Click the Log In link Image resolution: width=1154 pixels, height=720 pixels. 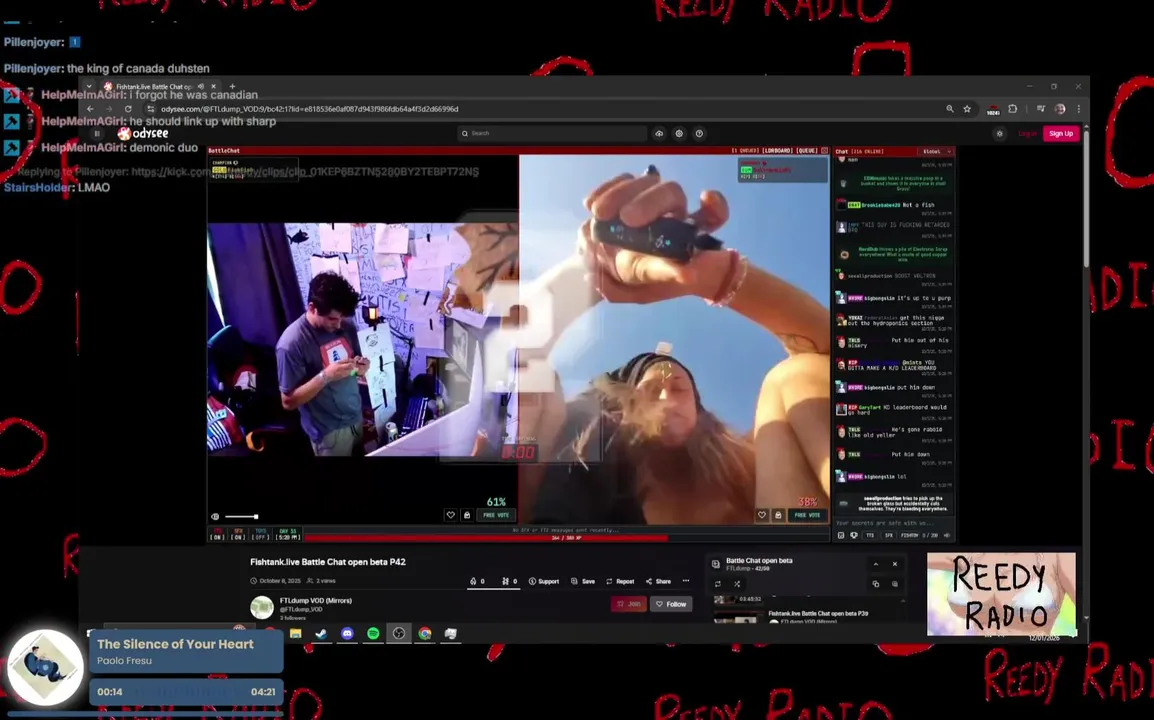click(1027, 133)
